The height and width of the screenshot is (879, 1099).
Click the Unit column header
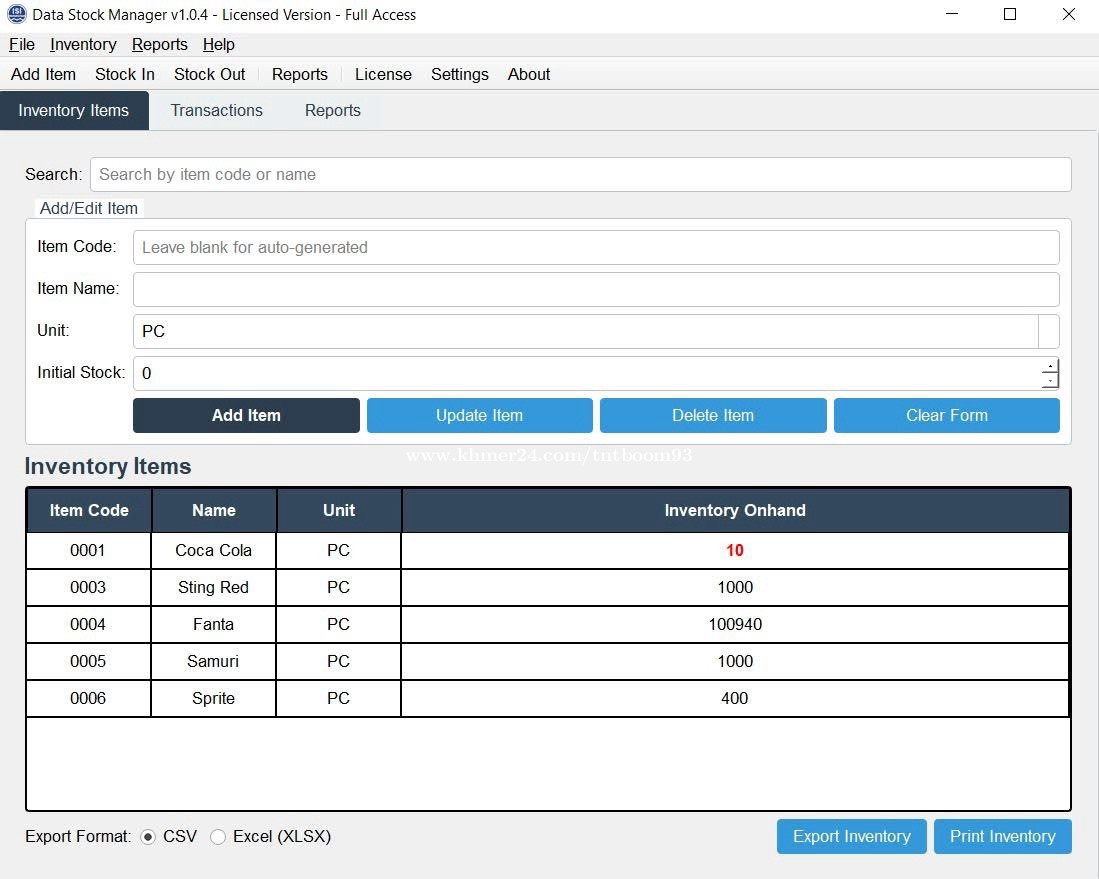point(339,510)
